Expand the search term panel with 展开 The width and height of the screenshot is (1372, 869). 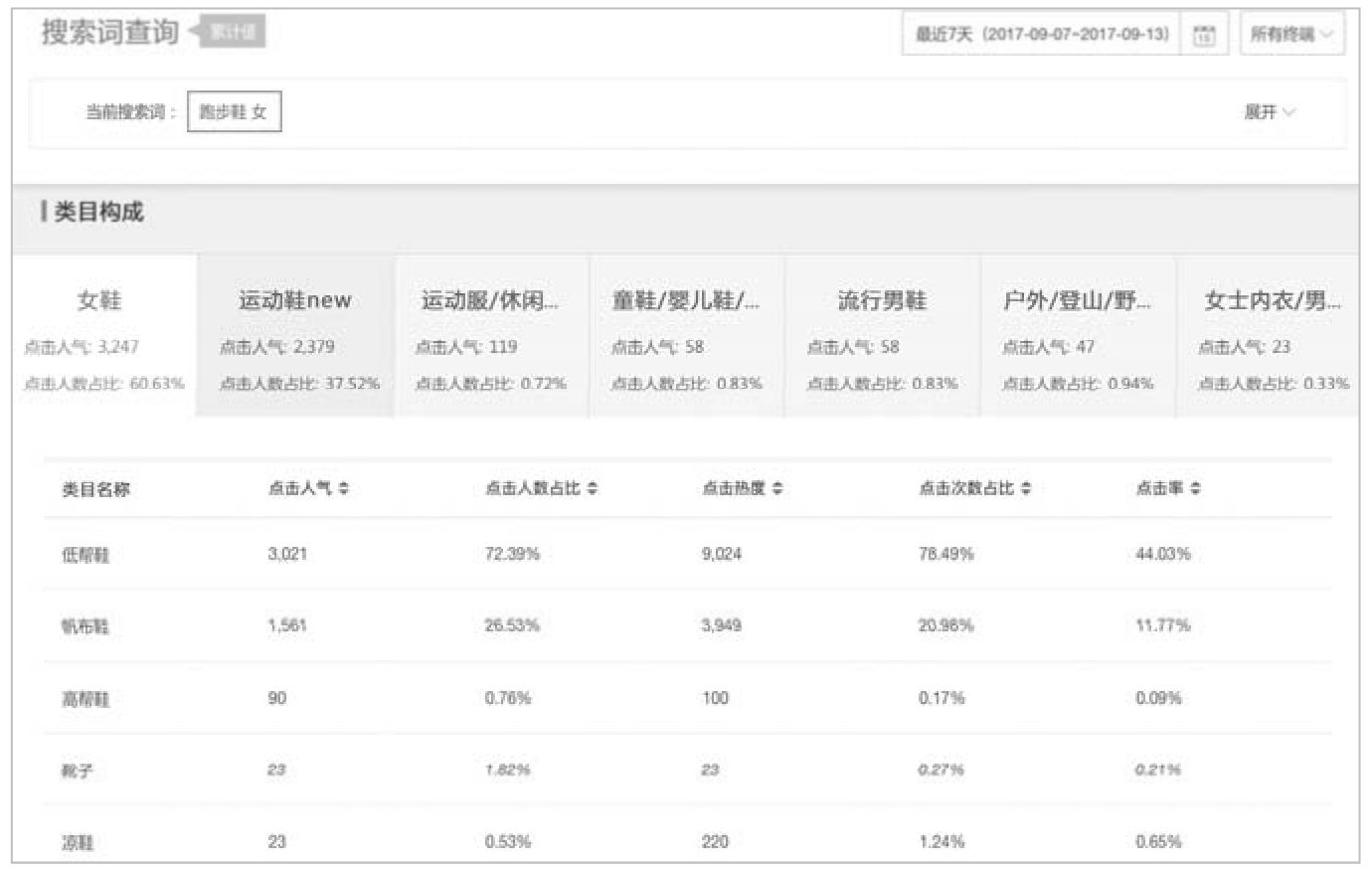point(1269,112)
